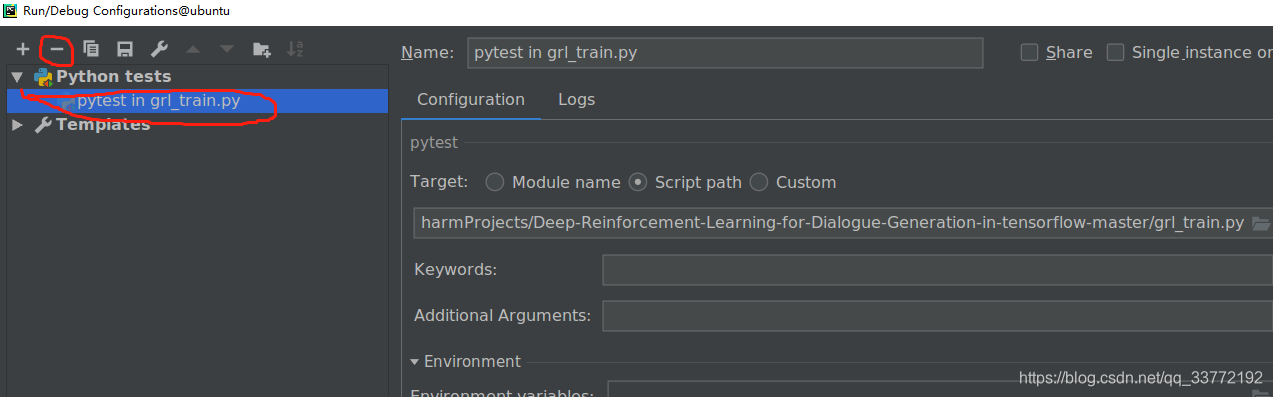Move the configuration up with arrow icon

[x=193, y=49]
